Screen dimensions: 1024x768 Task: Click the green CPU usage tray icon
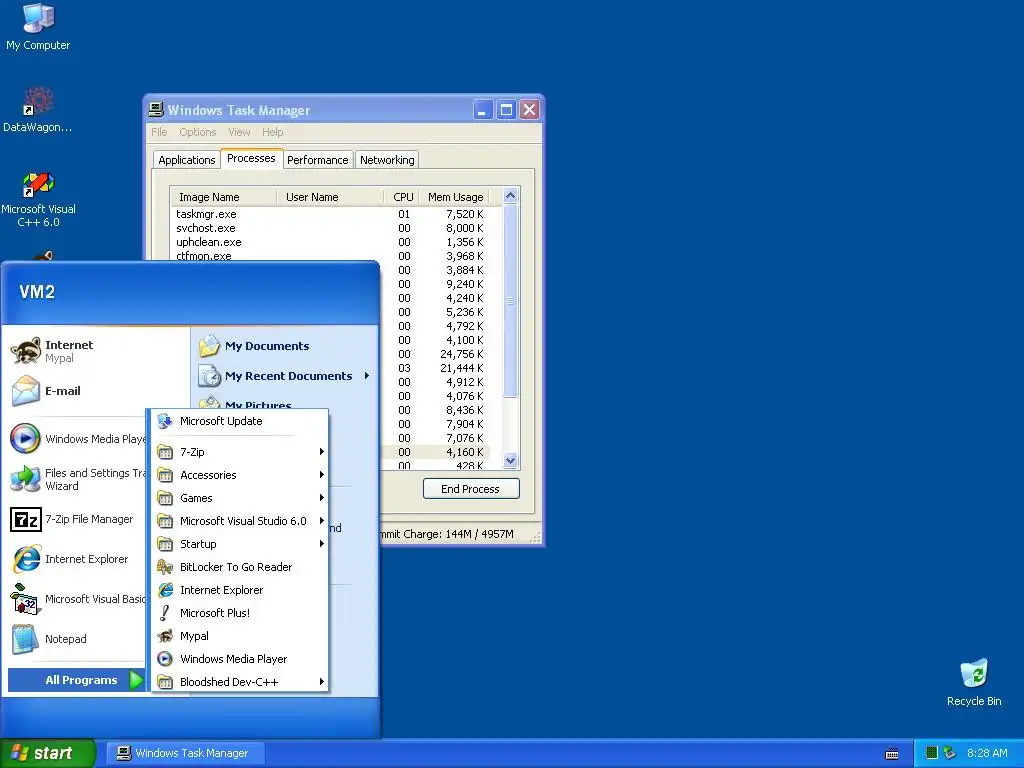click(932, 753)
